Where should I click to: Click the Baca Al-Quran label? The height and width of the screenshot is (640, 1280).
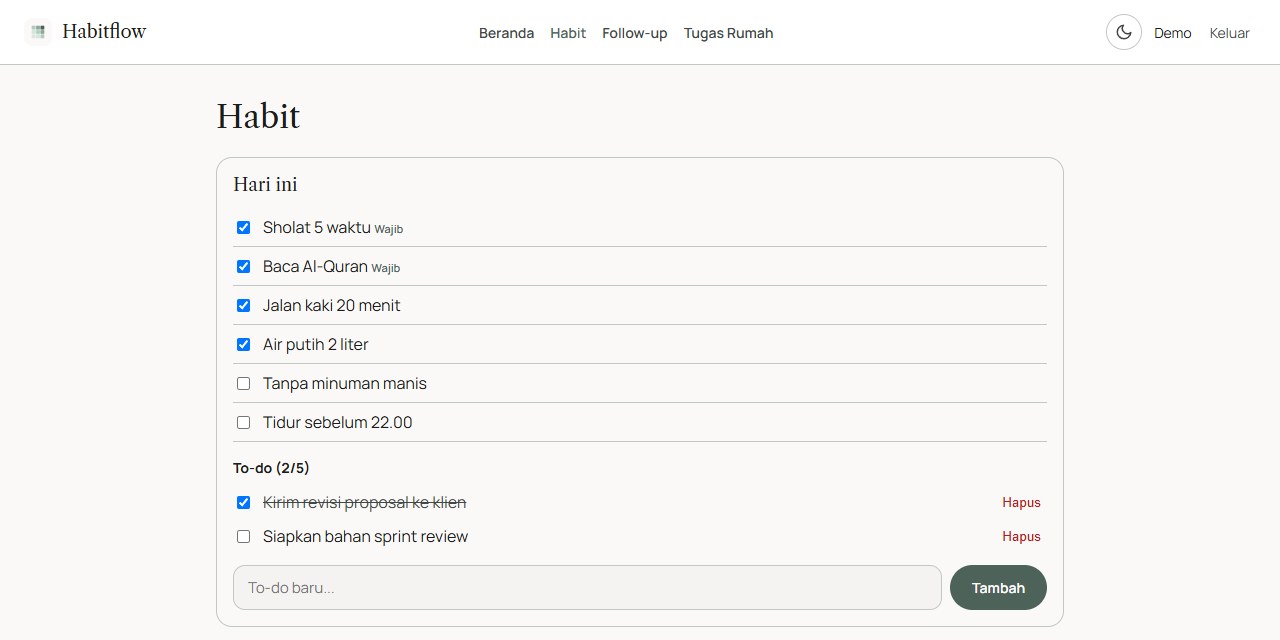pyautogui.click(x=315, y=267)
